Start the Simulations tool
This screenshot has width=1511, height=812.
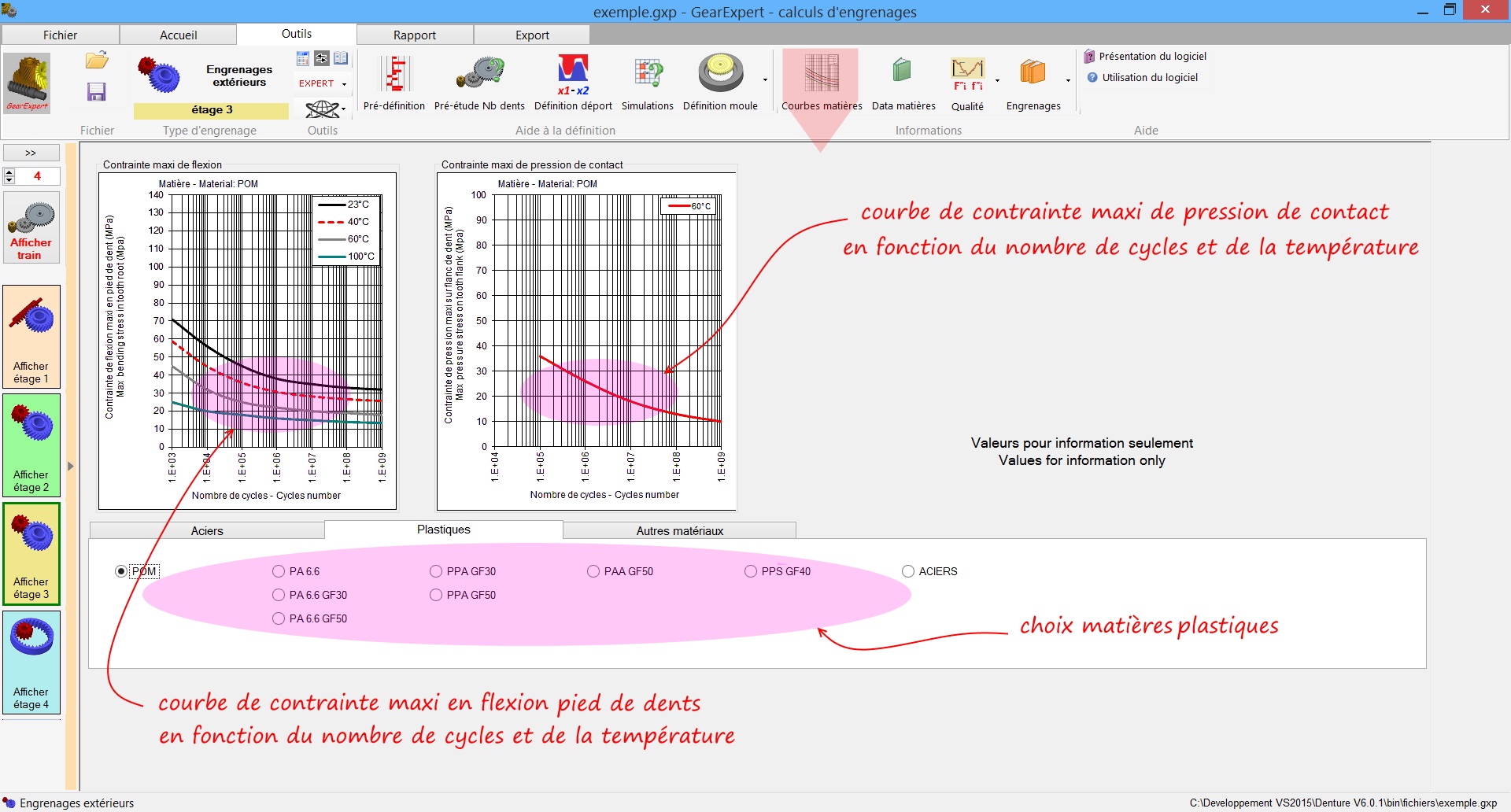point(648,83)
